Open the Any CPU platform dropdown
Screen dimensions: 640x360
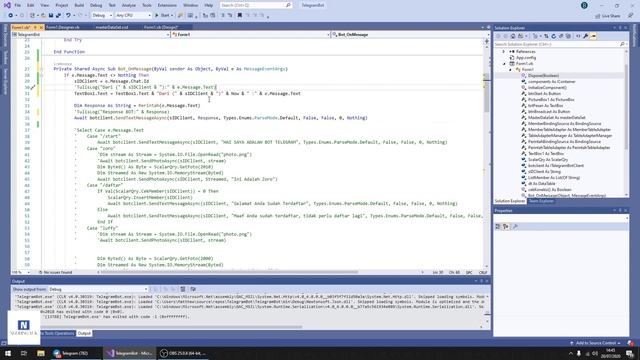133,16
